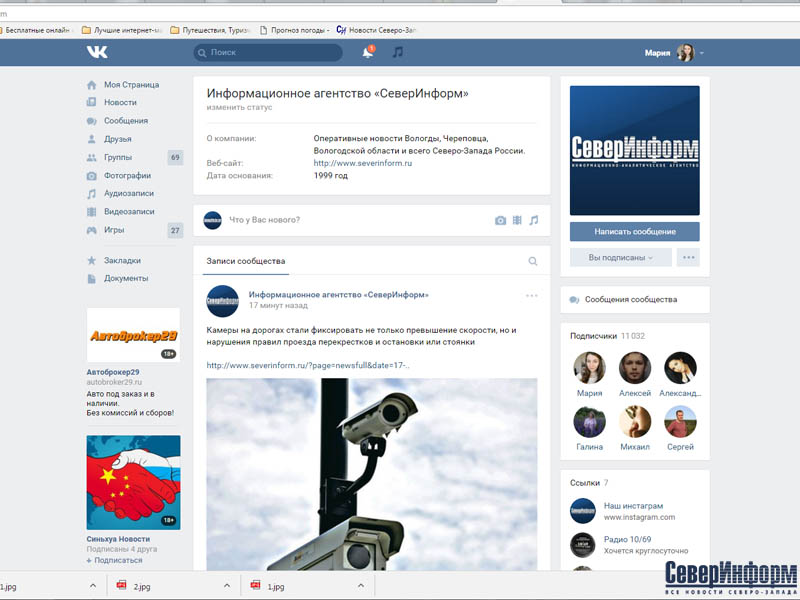Click the Что у Вас нового post field
Image resolution: width=800 pixels, height=600 pixels.
coord(340,220)
